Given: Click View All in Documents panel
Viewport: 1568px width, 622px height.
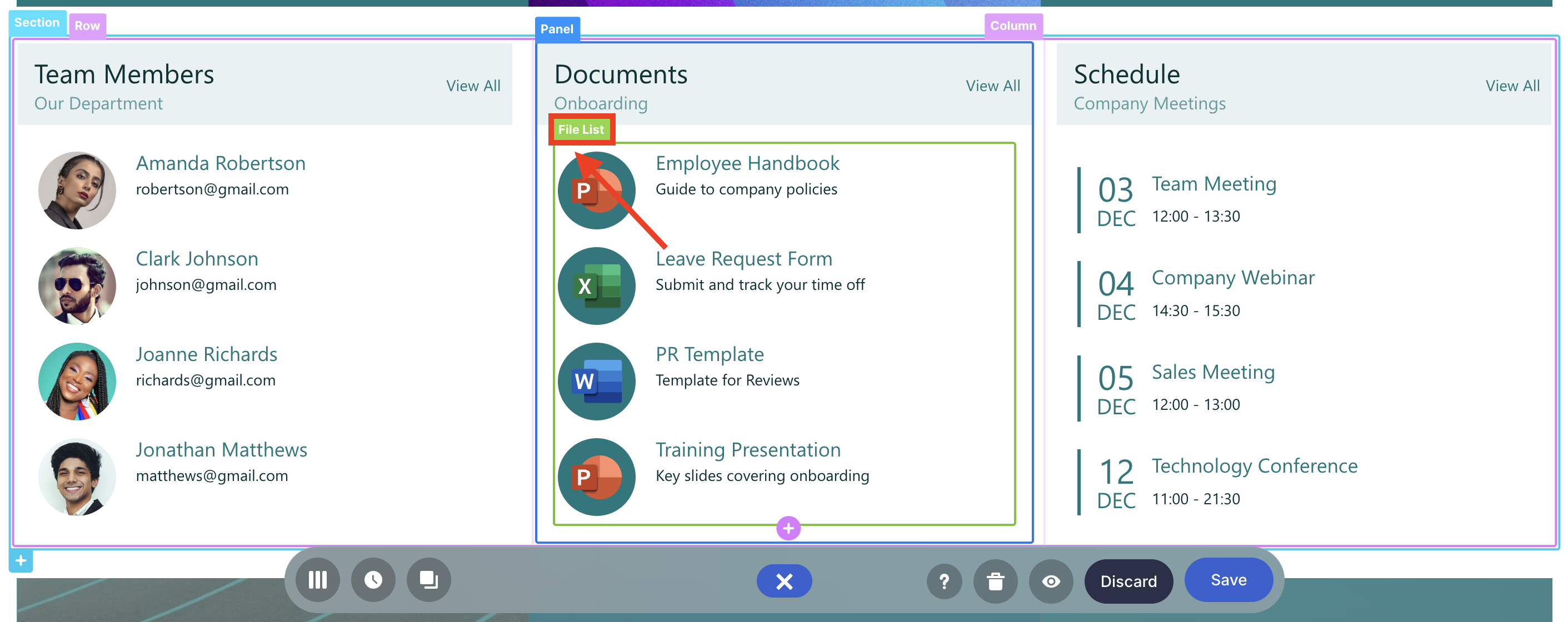Looking at the screenshot, I should tap(992, 86).
